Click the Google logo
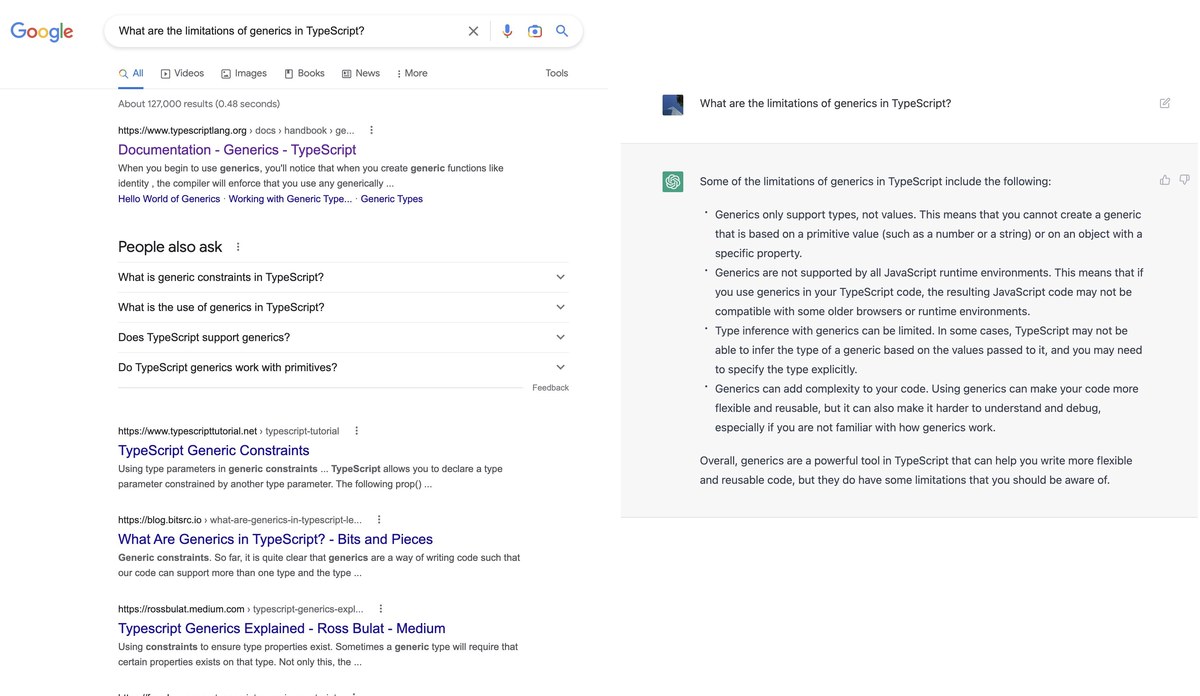Viewport: 1200px width, 696px height. [42, 32]
